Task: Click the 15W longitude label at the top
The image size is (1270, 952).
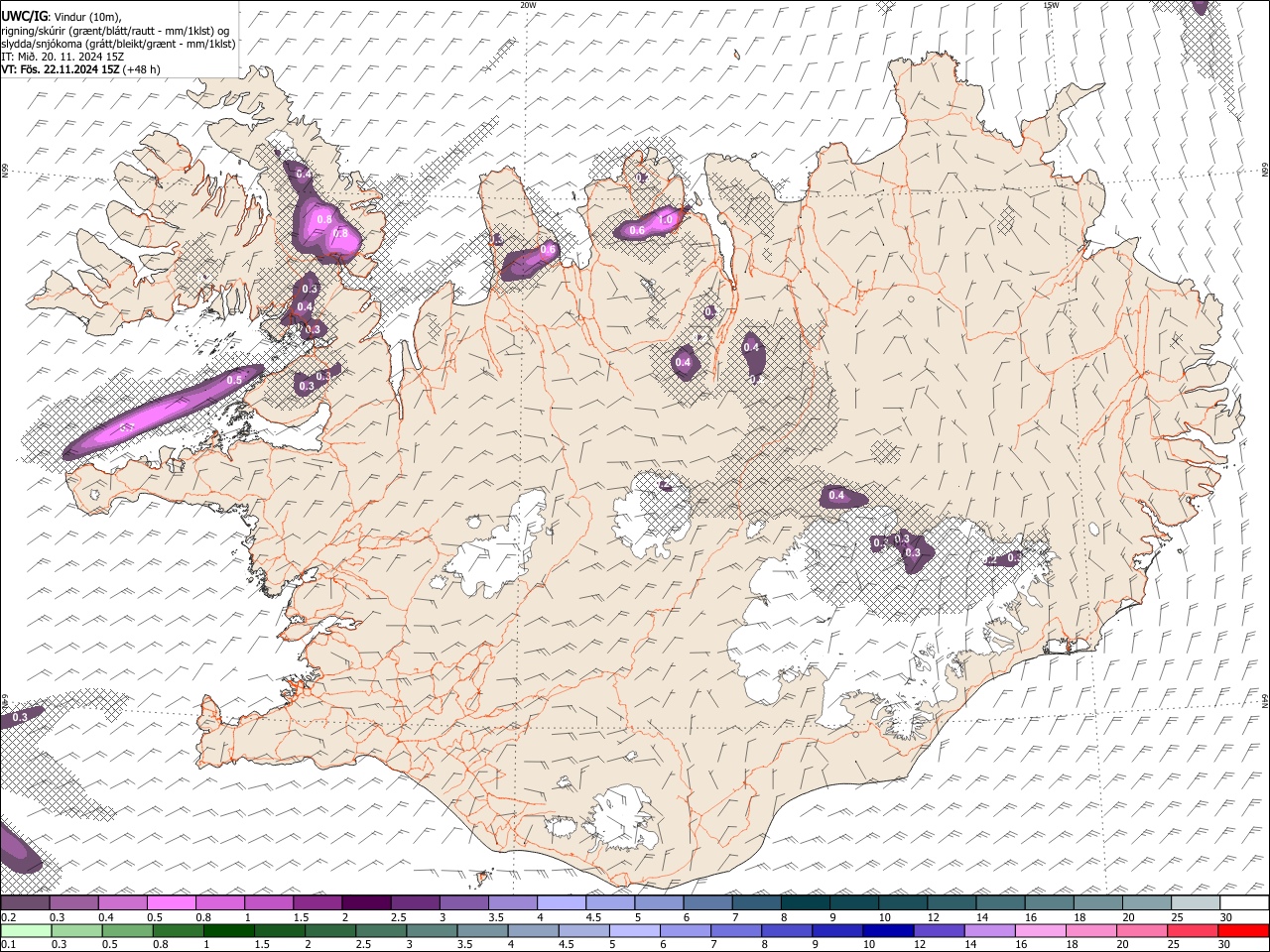Action: 1051,5
